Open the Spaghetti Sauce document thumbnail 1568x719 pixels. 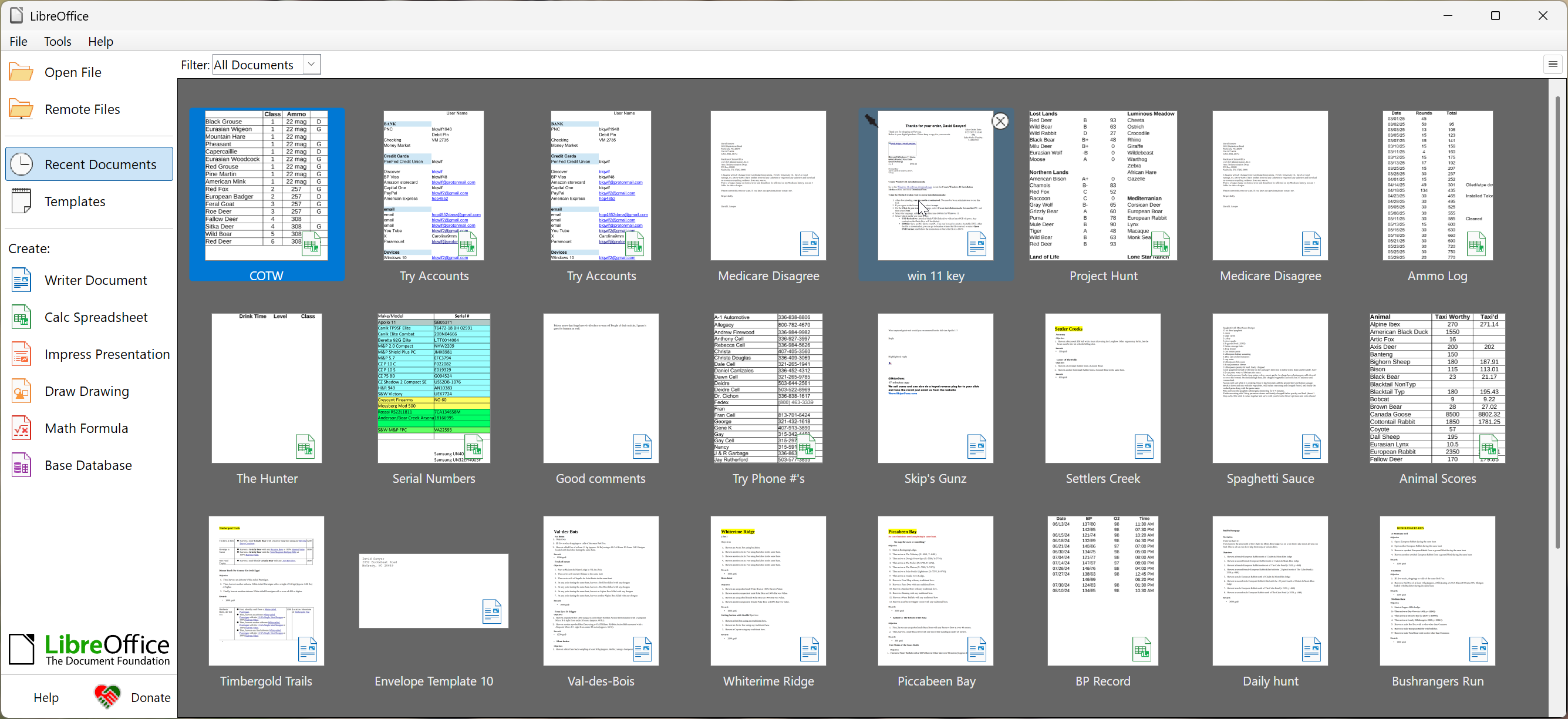(x=1270, y=388)
